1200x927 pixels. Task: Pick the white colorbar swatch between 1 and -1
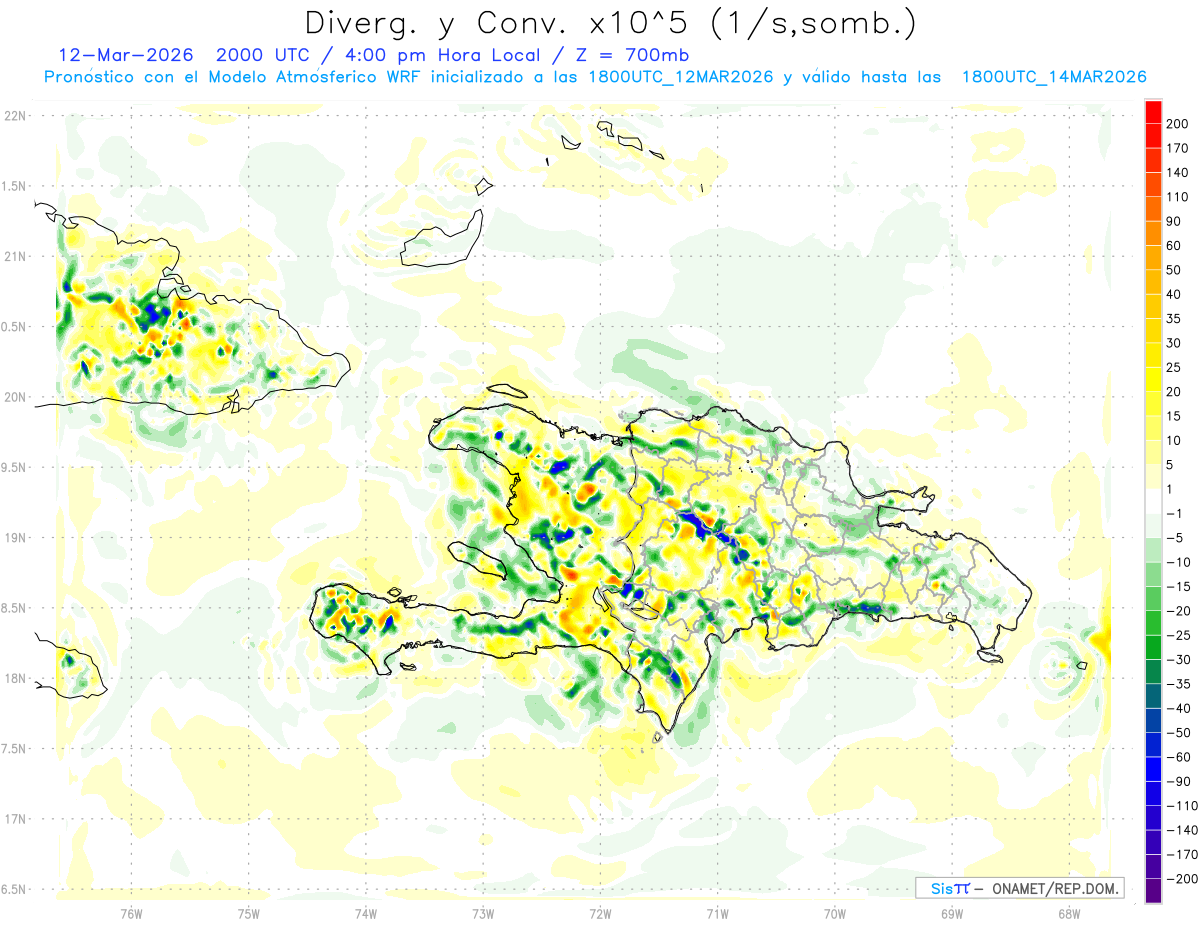point(1153,501)
